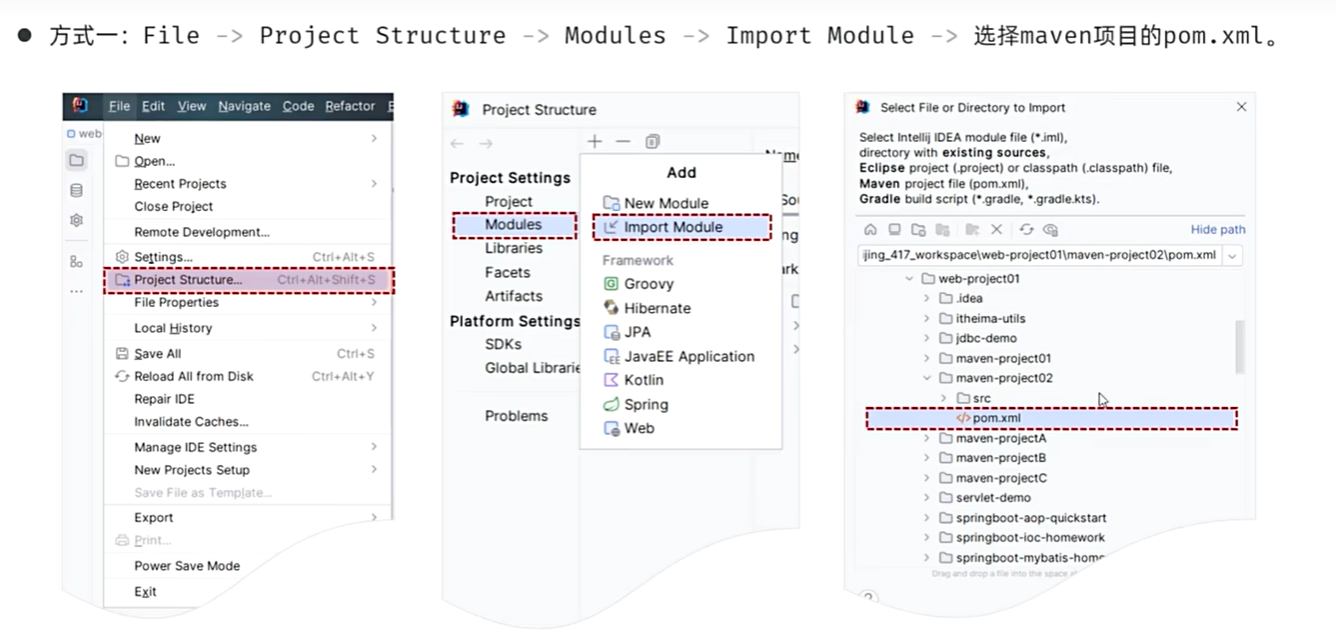Viewport: 1336px width, 634px height.
Task: Click the Module directory icon in import dialog
Action: (x=942, y=229)
